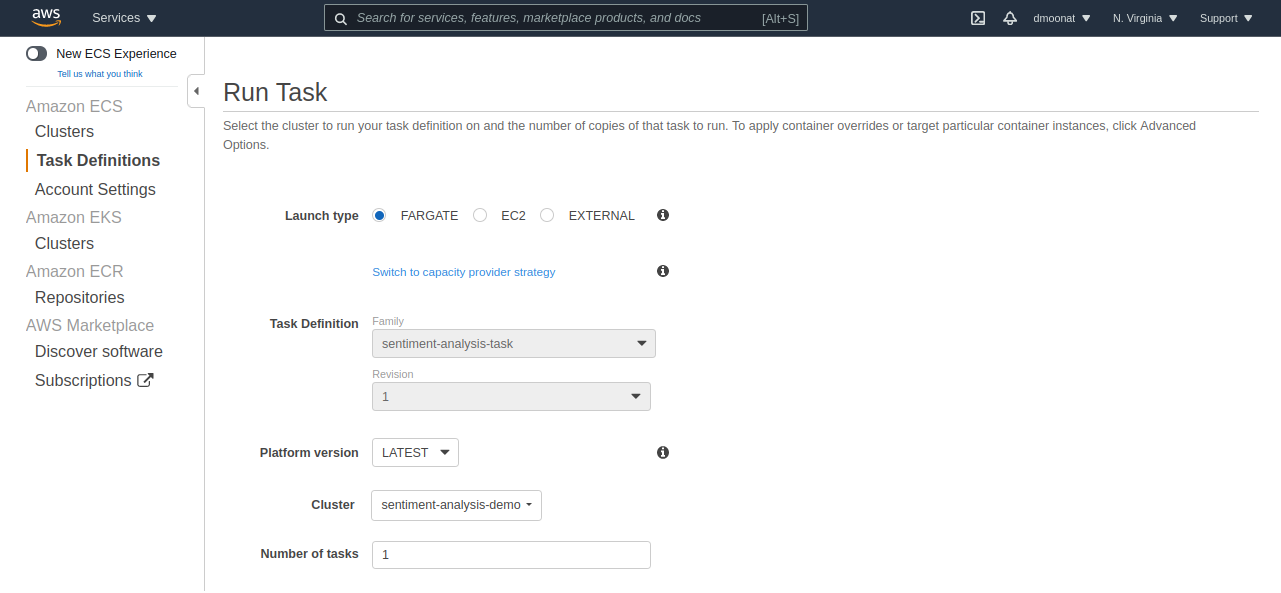Open the dmoonat account menu
The image size is (1281, 593).
(x=1062, y=18)
